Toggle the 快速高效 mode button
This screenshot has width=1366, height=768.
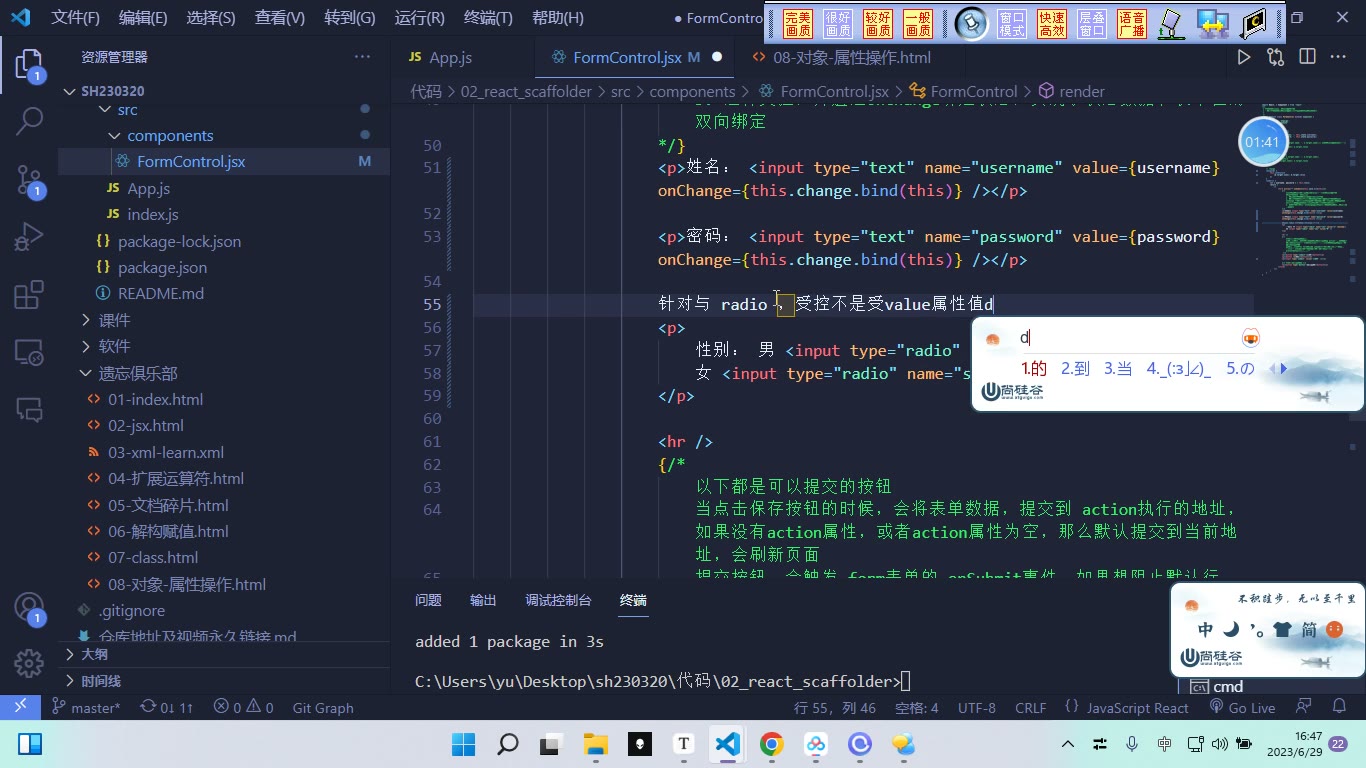[x=1052, y=24]
